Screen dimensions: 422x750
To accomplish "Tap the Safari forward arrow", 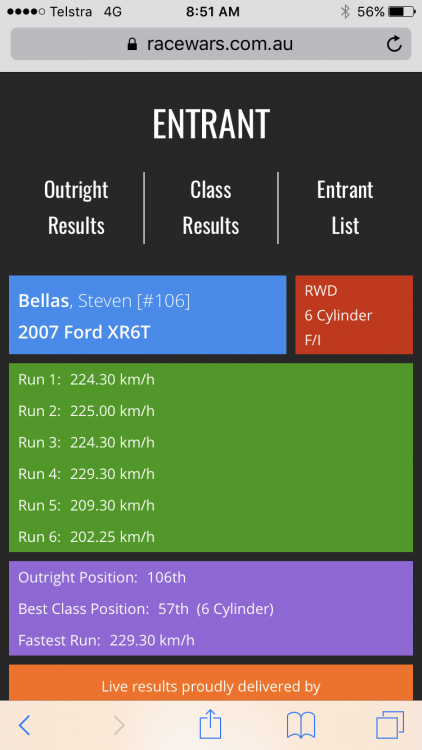I will [x=119, y=726].
